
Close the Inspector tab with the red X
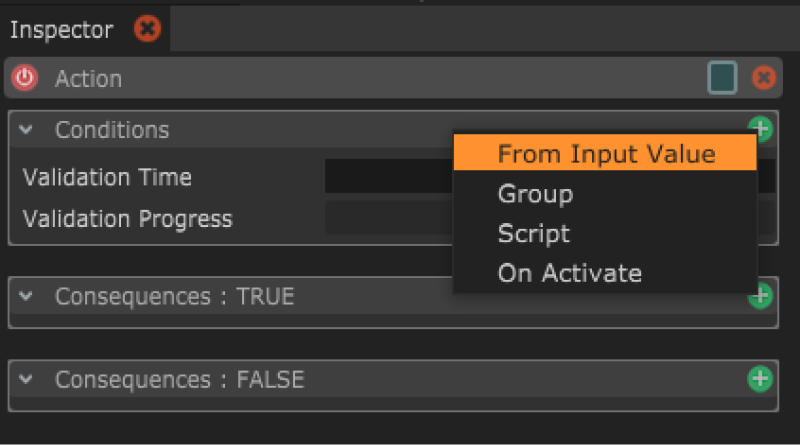(147, 29)
